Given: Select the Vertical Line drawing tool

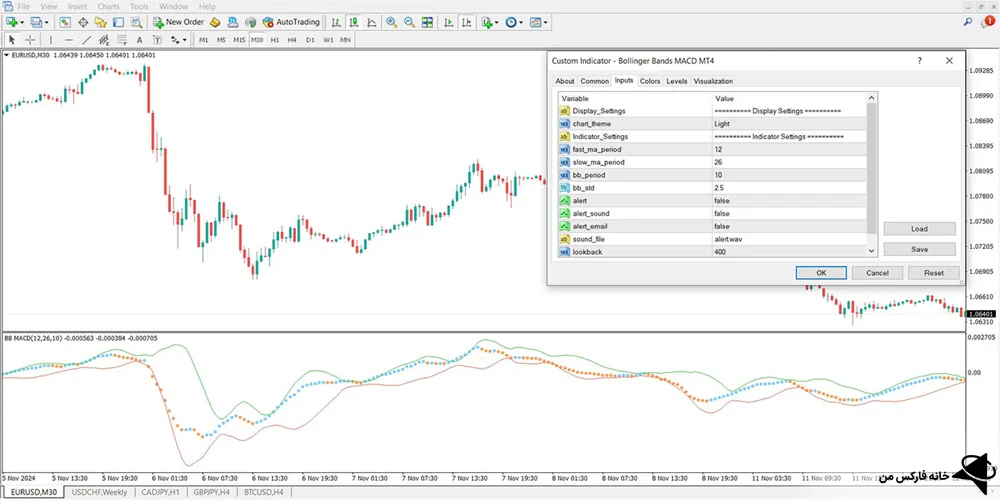Looking at the screenshot, I should click(x=51, y=40).
